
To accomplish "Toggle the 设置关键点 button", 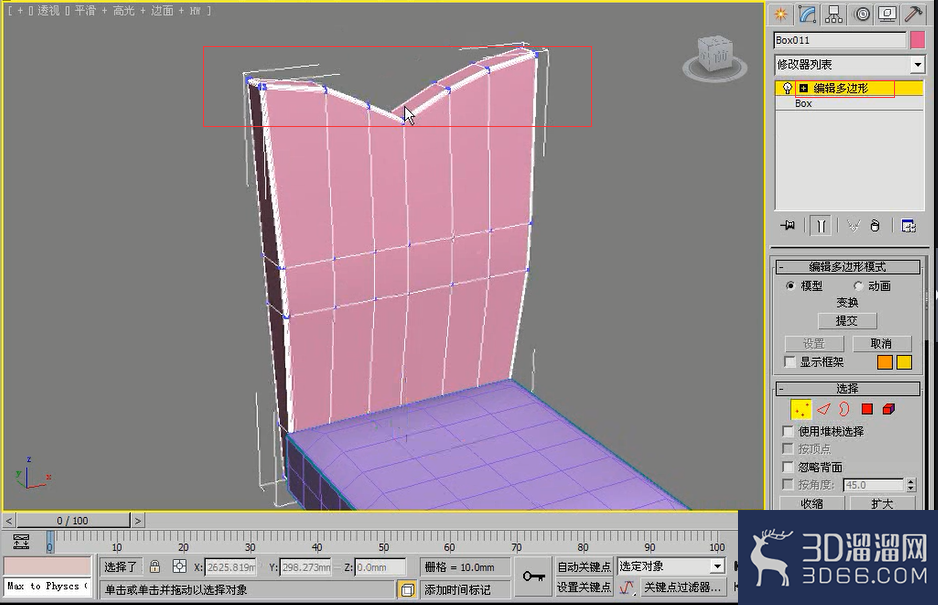I will [584, 588].
